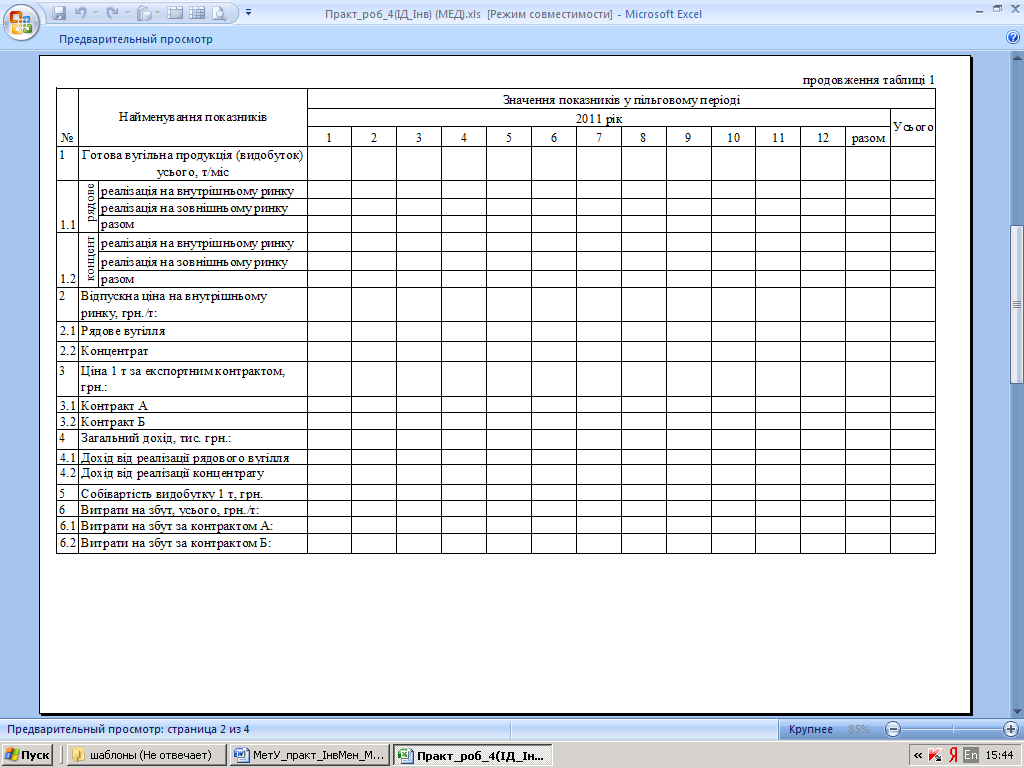Open the round Office button menu
Viewport: 1024px width, 768px height.
[x=21, y=22]
